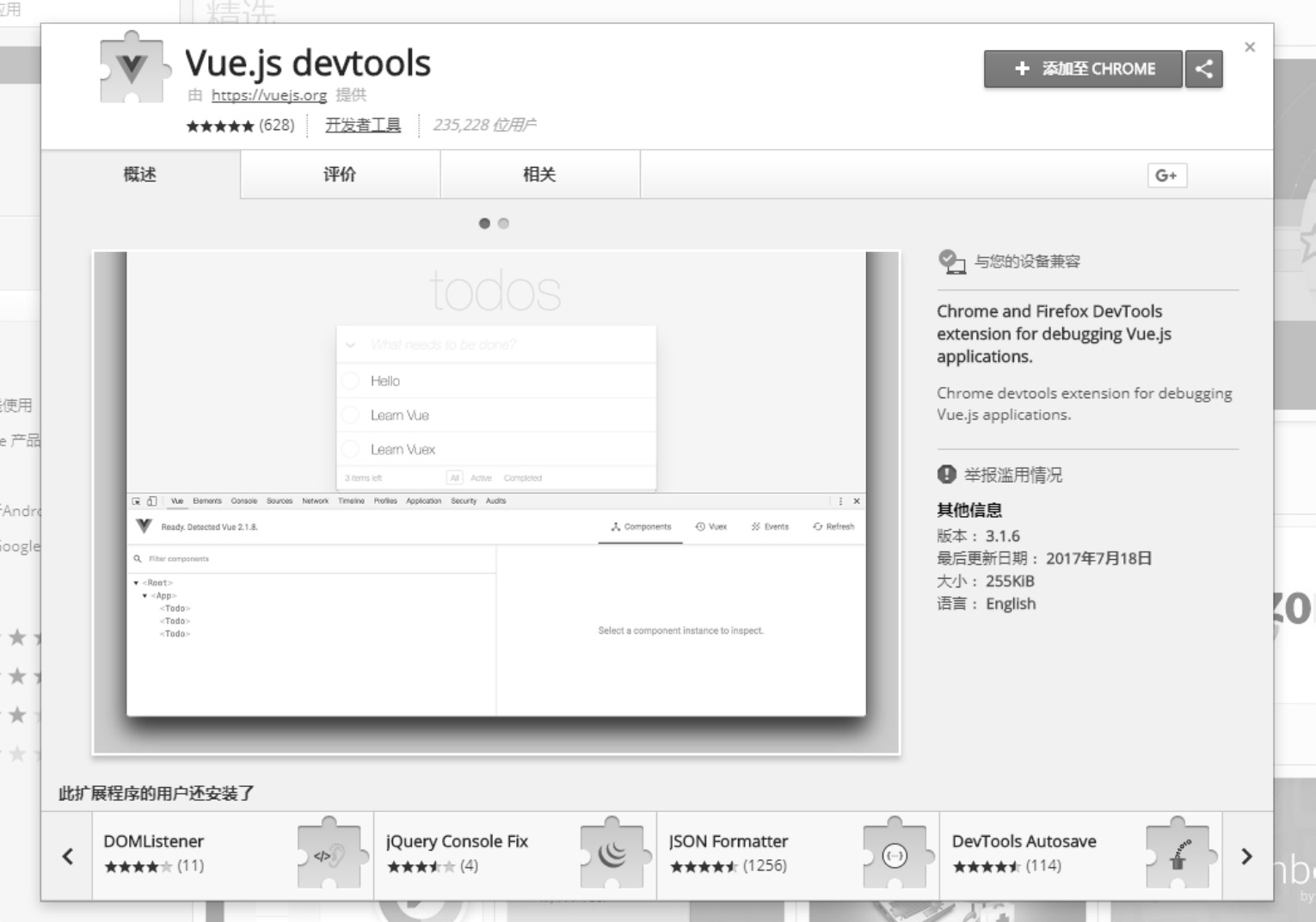Open the https://vuejs.org link

click(269, 95)
